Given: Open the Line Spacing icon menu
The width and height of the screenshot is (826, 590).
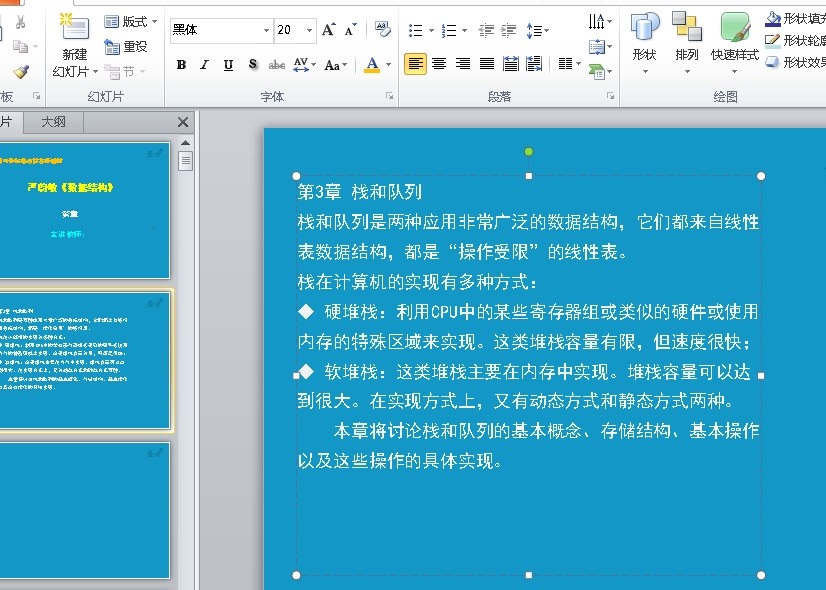Looking at the screenshot, I should click(x=537, y=31).
